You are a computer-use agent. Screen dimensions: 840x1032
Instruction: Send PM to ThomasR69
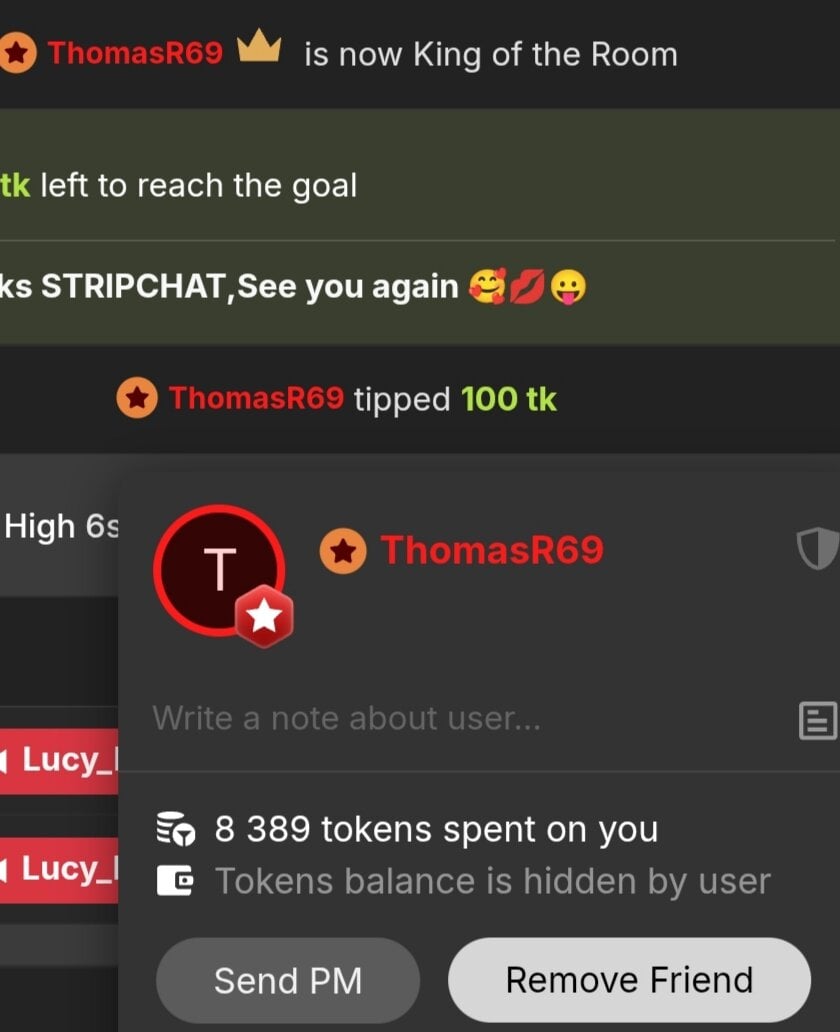tap(288, 980)
